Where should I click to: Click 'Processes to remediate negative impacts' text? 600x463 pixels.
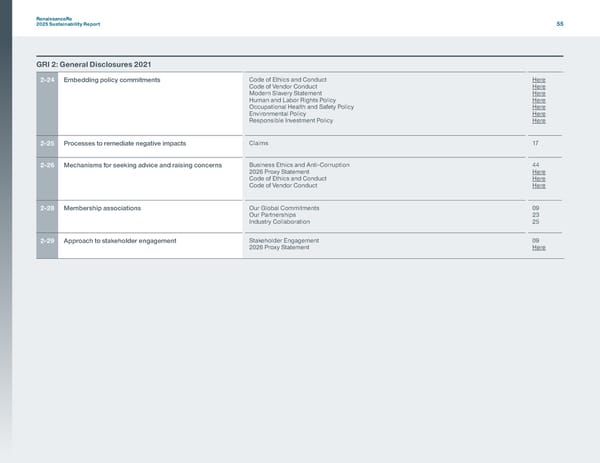point(125,143)
